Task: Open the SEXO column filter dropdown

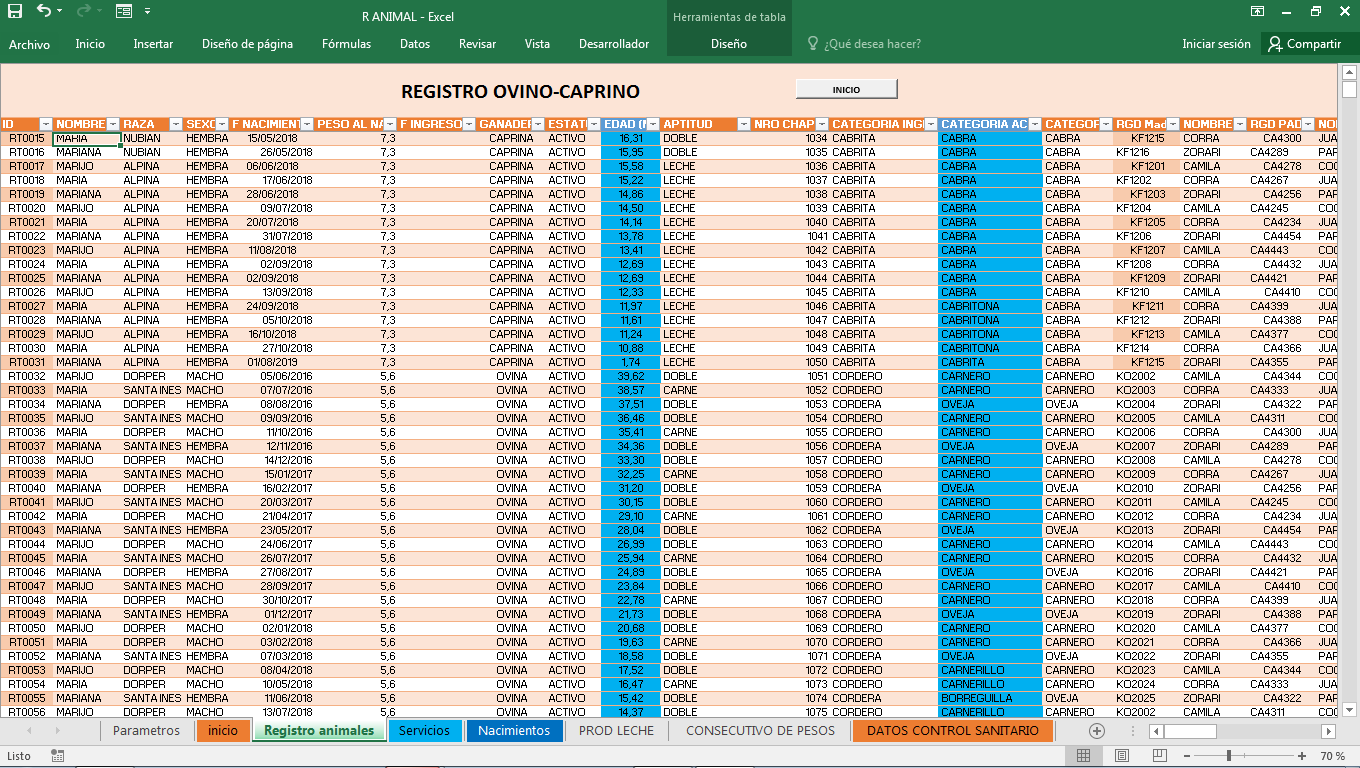Action: [222, 124]
